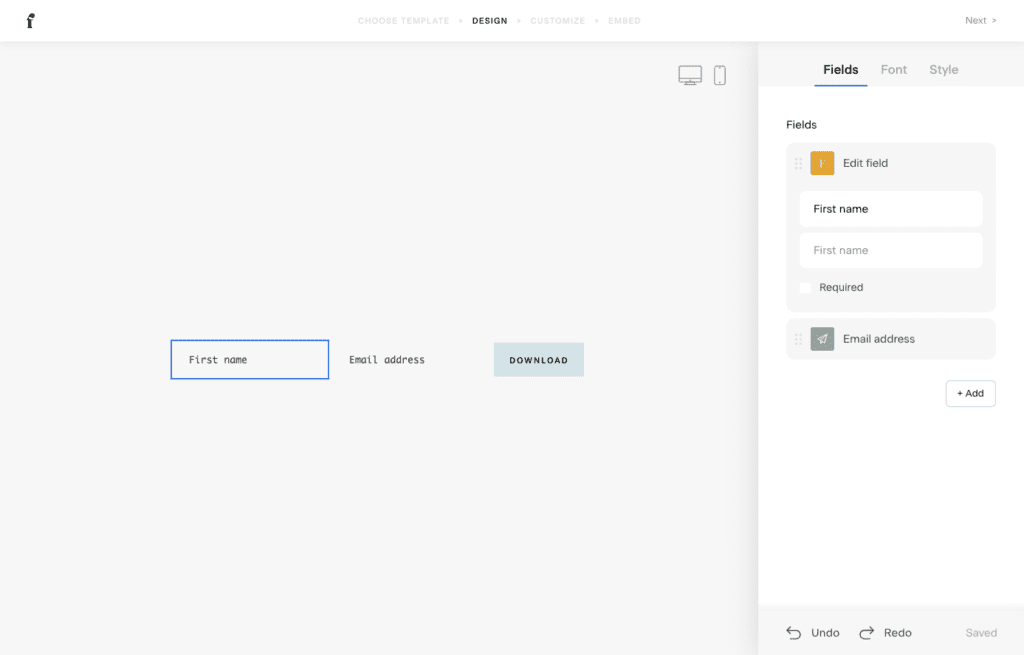Screen dimensions: 1024x655
Task: Click the drag handle beside Email address
Action: (x=798, y=340)
